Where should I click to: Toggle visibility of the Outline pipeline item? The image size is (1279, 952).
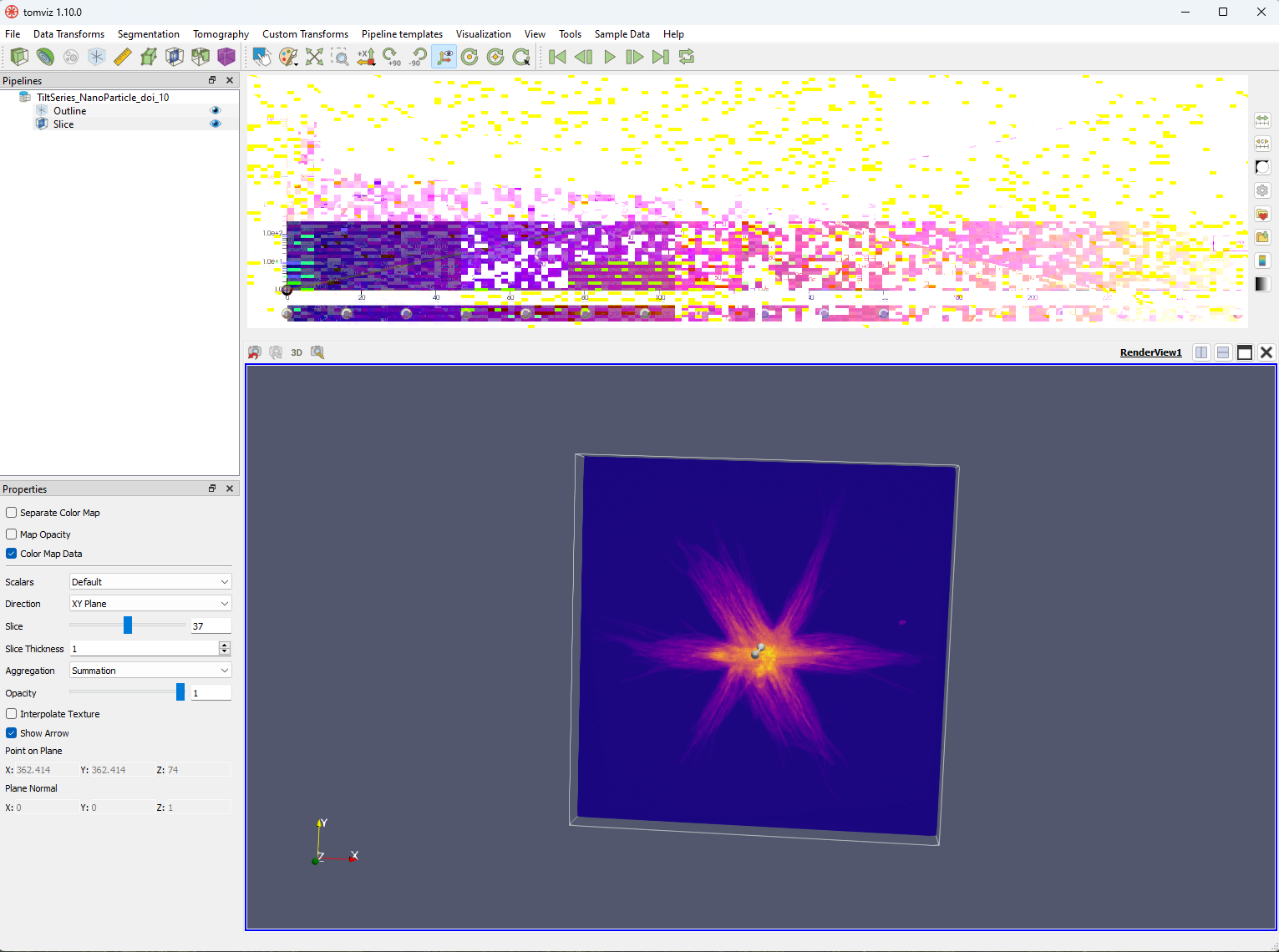point(216,110)
